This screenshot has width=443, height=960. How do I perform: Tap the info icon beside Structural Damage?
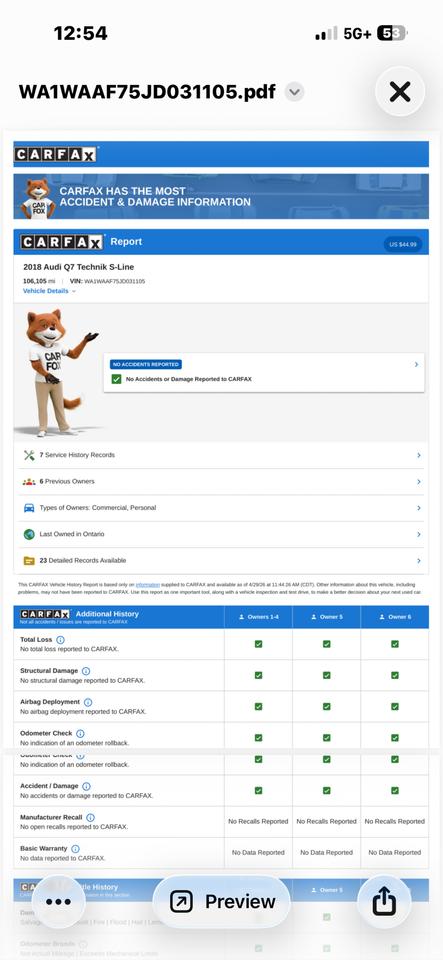click(86, 671)
